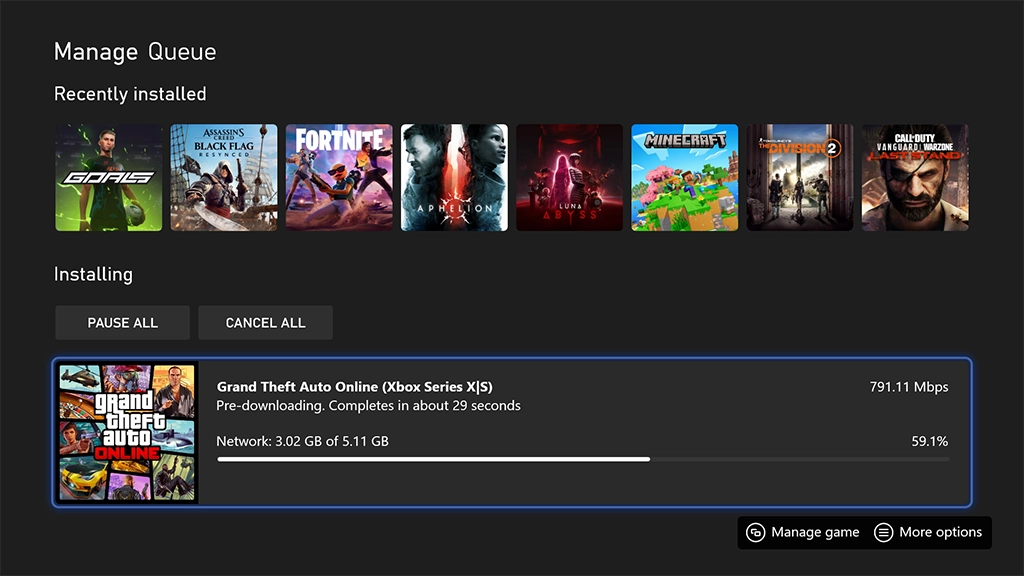The height and width of the screenshot is (576, 1024).
Task: Click the Grand Theft Auto Online cover art
Action: pos(127,432)
